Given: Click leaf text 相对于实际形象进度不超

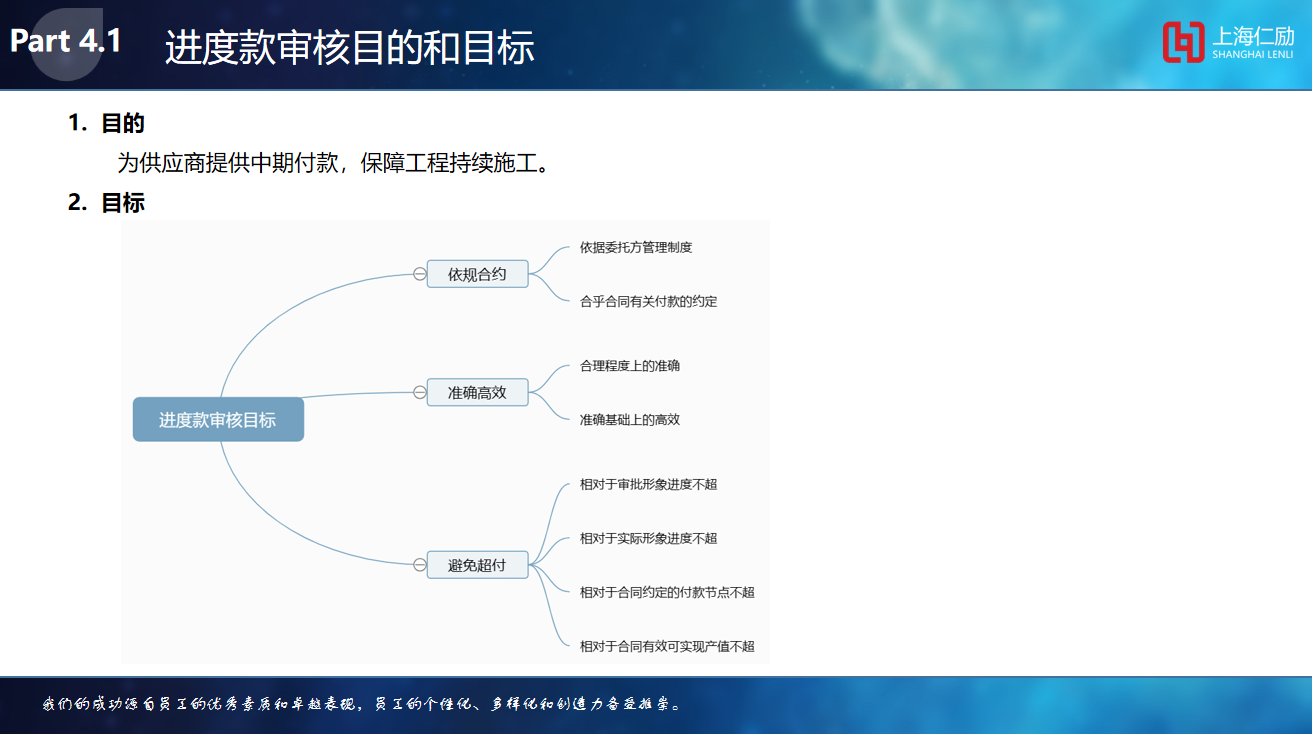Looking at the screenshot, I should [x=648, y=538].
